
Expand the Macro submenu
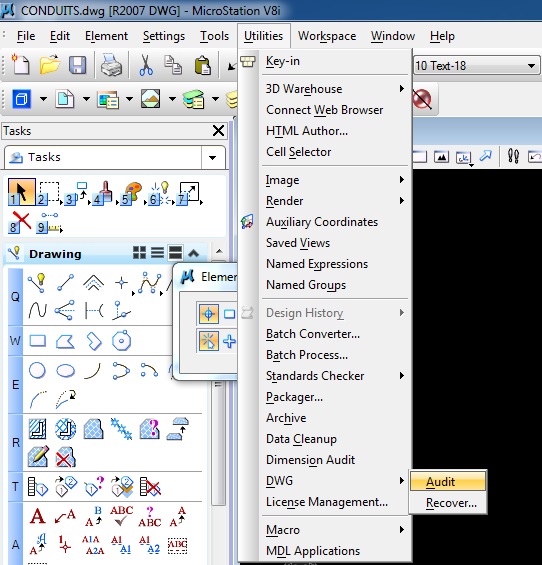click(x=335, y=530)
